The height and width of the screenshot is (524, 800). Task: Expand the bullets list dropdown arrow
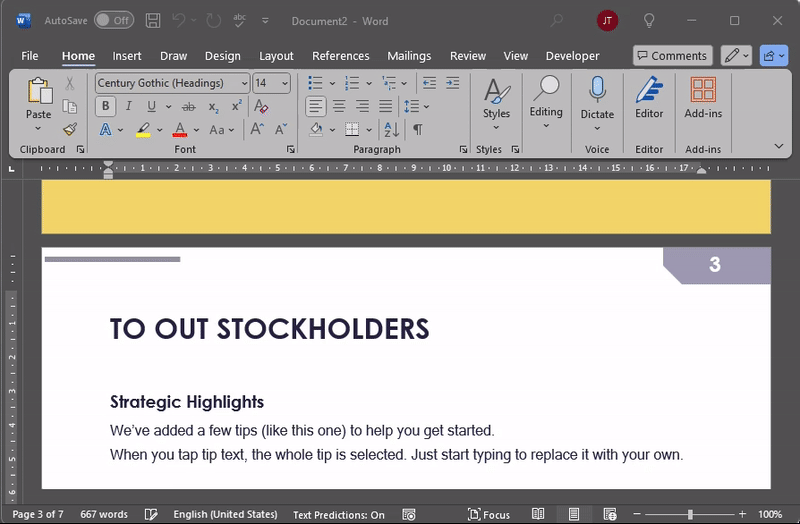pyautogui.click(x=332, y=83)
